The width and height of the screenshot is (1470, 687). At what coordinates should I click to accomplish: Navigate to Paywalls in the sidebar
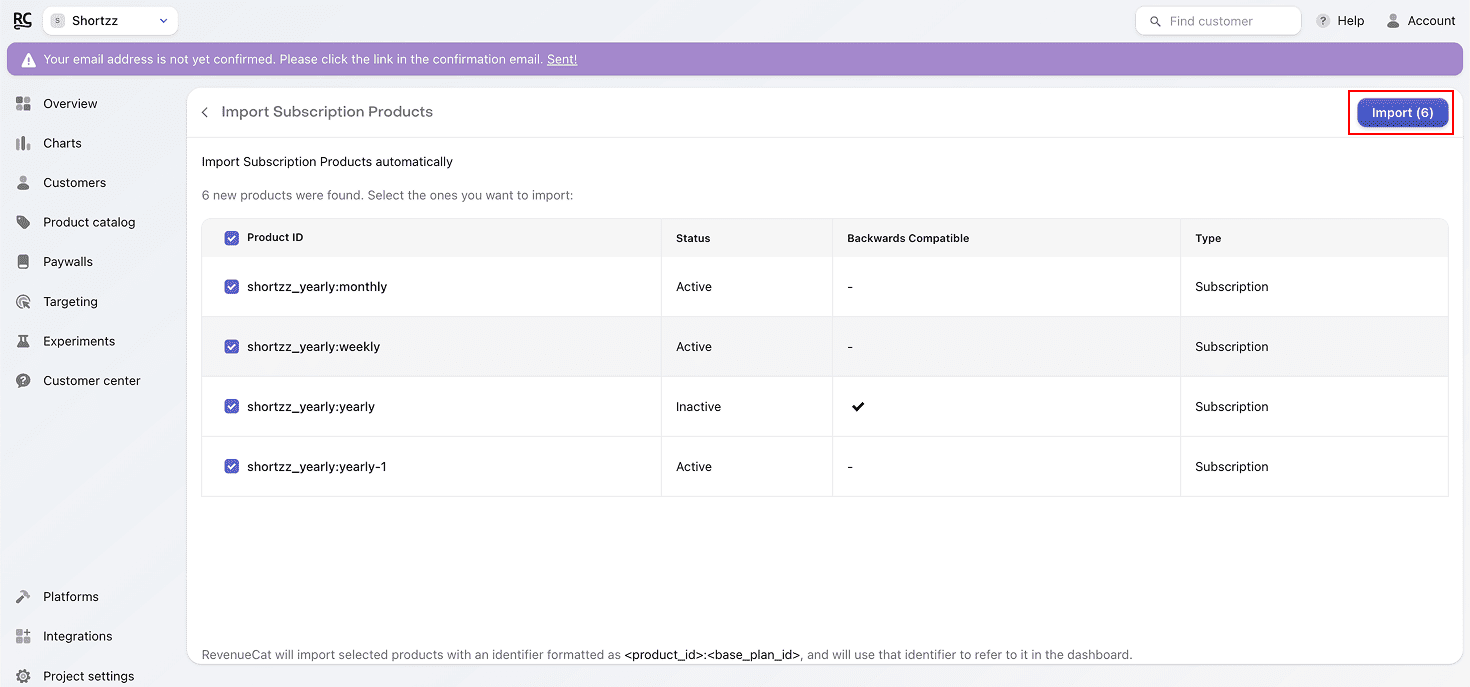(x=67, y=262)
